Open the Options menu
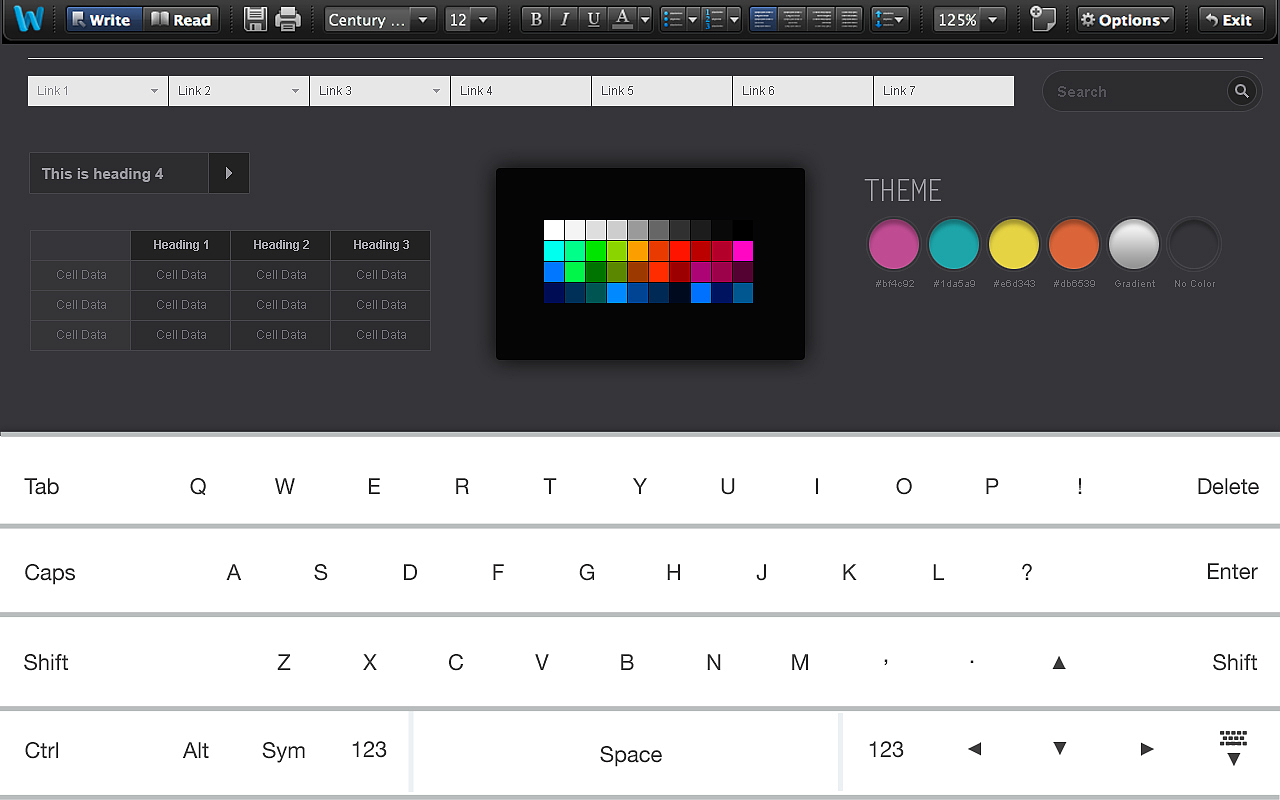Screen dimensions: 1280x800 click(x=1125, y=19)
